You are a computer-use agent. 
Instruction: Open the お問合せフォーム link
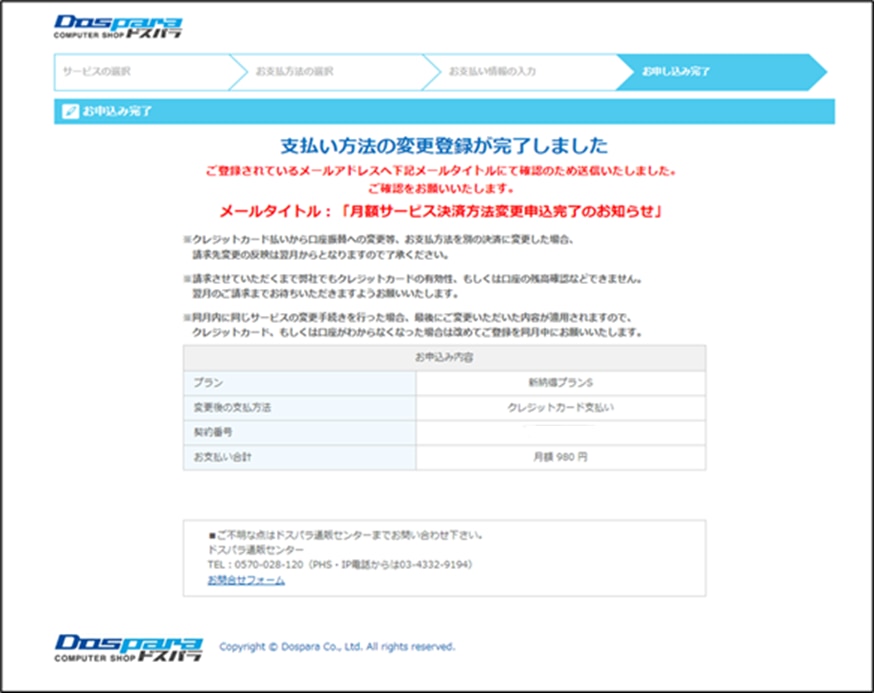tap(246, 580)
